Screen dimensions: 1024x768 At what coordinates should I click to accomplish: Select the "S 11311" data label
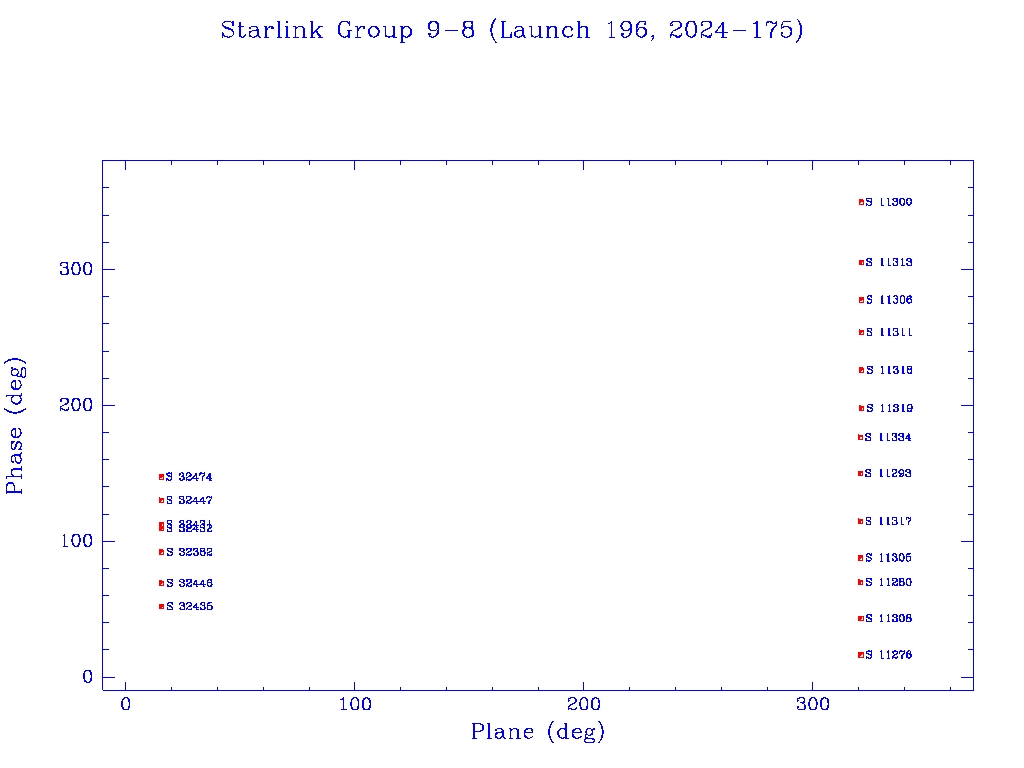click(x=889, y=332)
